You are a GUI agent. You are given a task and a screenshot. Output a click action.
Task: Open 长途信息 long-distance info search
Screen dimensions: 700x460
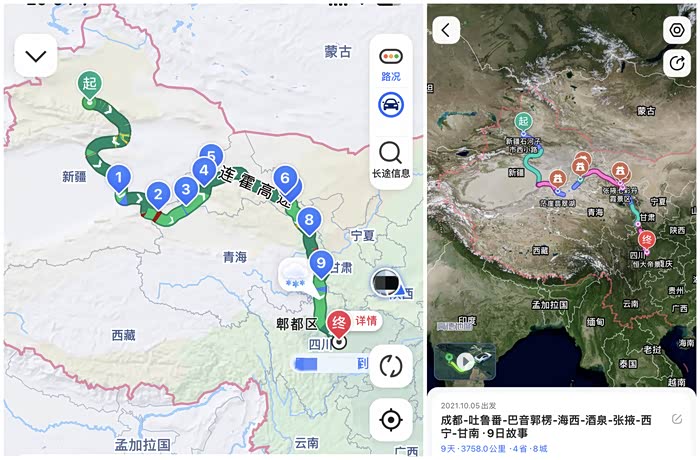coord(391,160)
